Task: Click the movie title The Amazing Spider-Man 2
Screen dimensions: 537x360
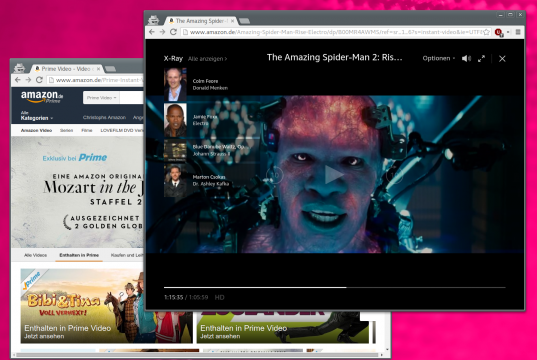Action: [x=335, y=57]
